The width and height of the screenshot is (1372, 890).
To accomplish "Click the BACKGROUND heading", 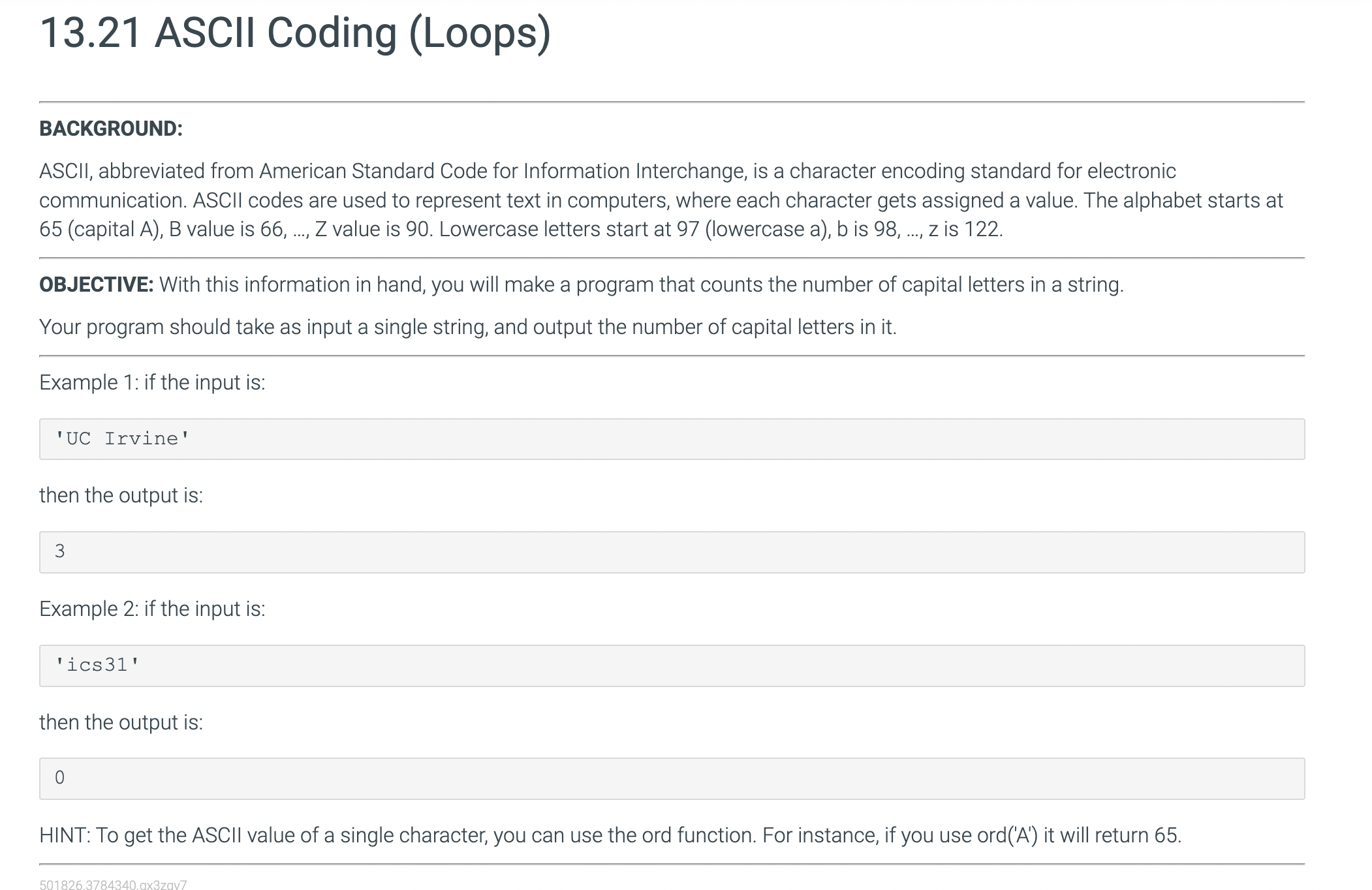I will click(x=111, y=129).
